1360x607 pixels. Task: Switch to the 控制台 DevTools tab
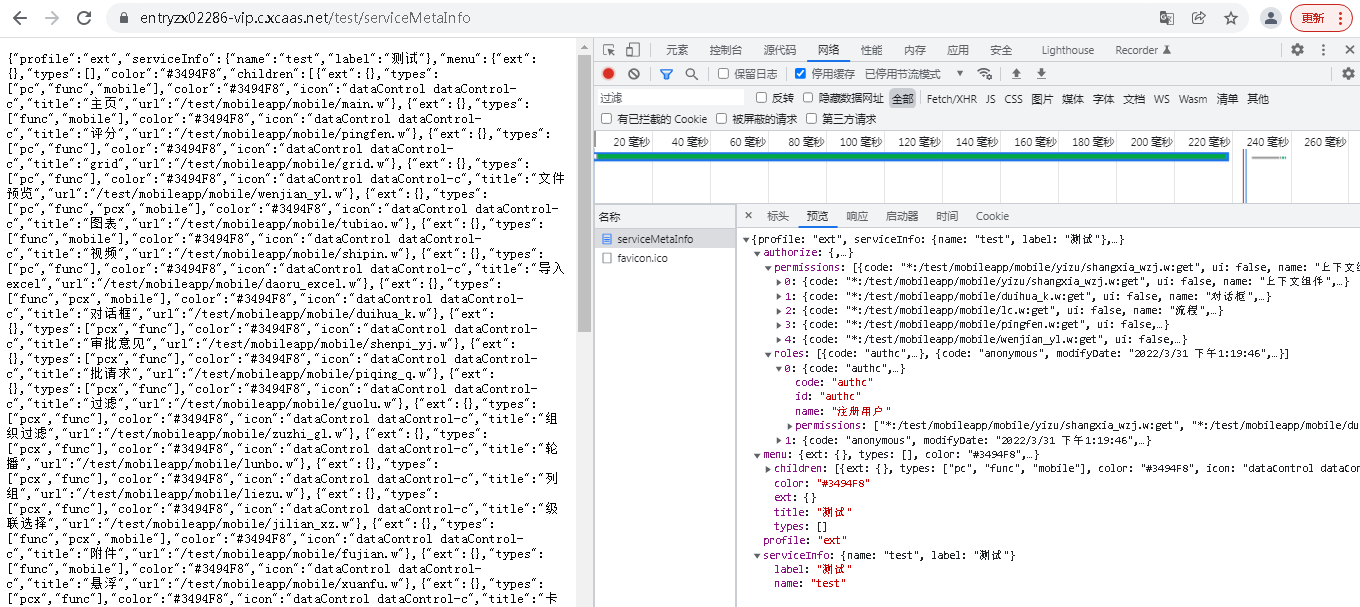(x=725, y=50)
